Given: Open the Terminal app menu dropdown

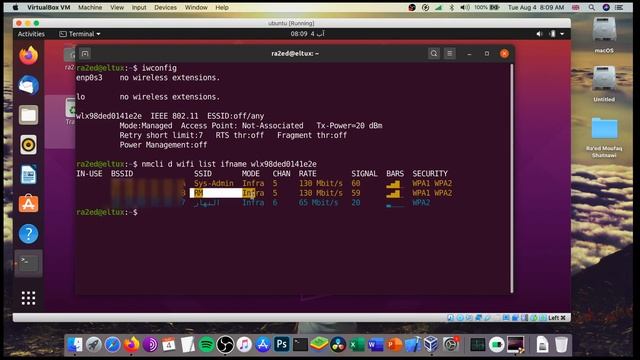Looking at the screenshot, I should (80, 34).
